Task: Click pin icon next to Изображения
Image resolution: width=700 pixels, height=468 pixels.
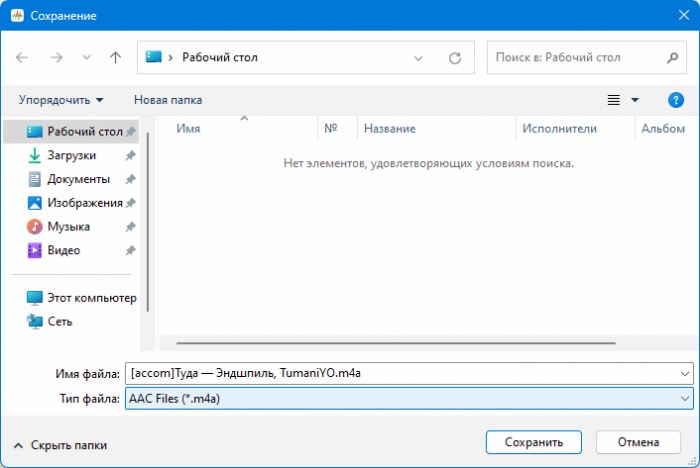Action: click(130, 203)
